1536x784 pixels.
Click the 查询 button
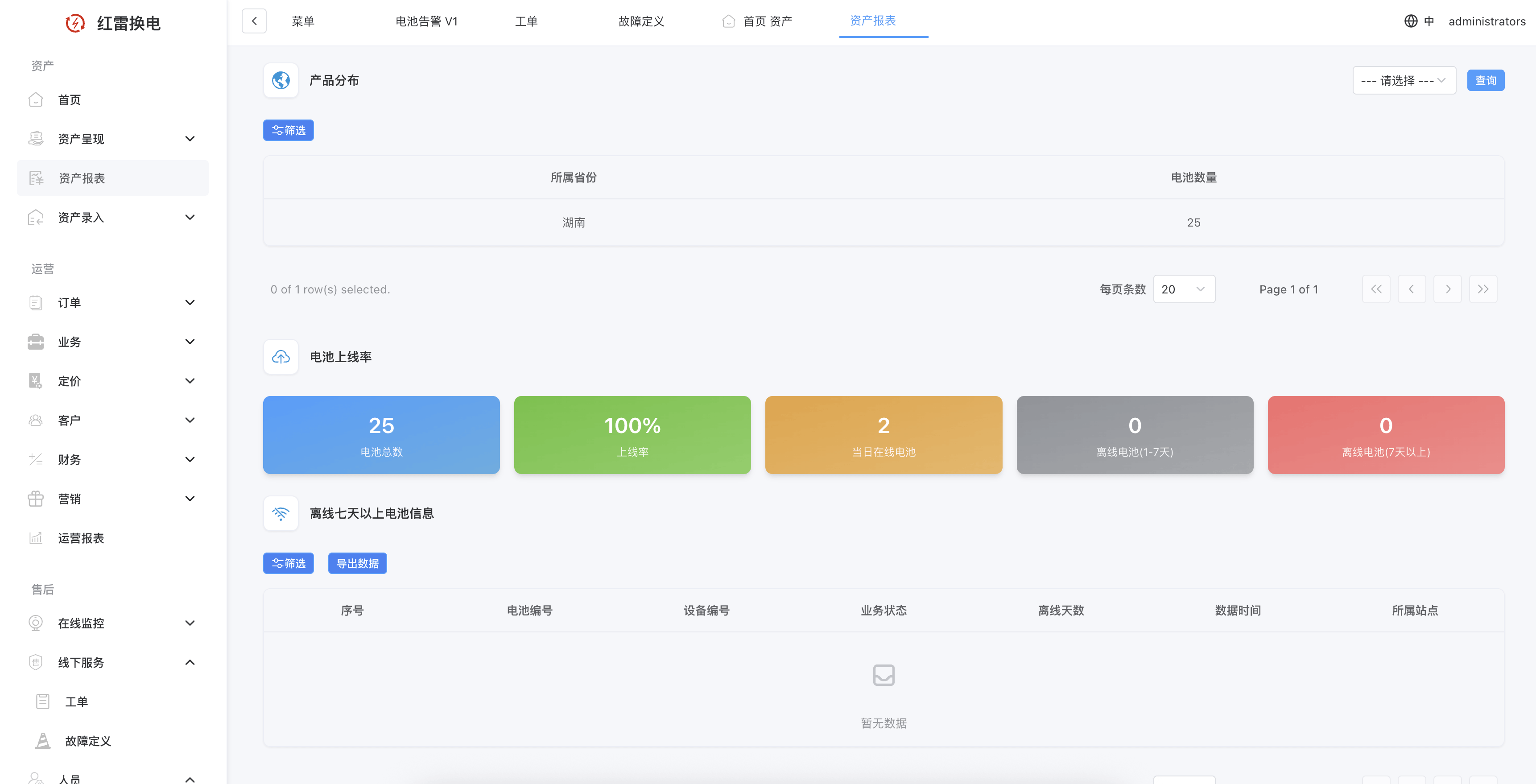pyautogui.click(x=1485, y=80)
